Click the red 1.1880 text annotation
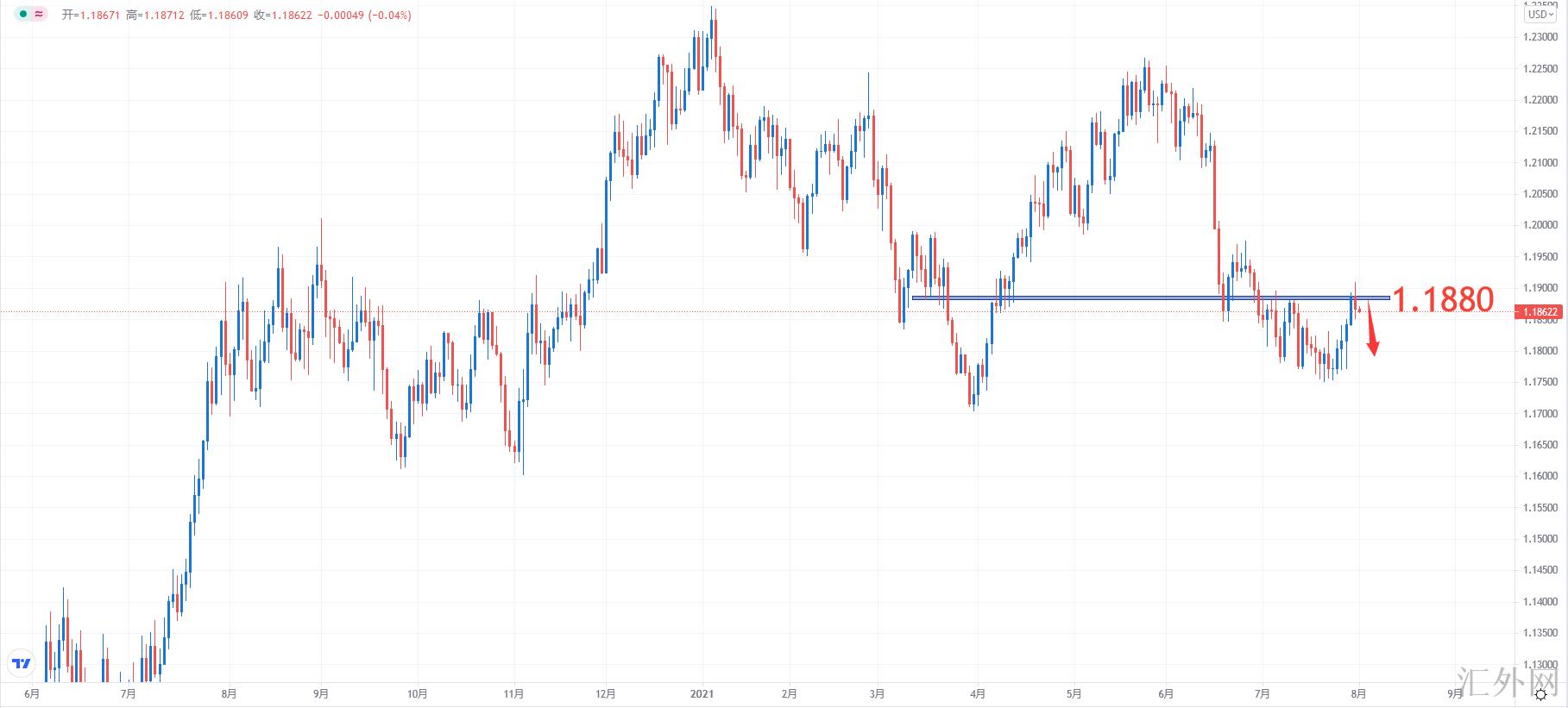The image size is (1568, 708). (1443, 299)
